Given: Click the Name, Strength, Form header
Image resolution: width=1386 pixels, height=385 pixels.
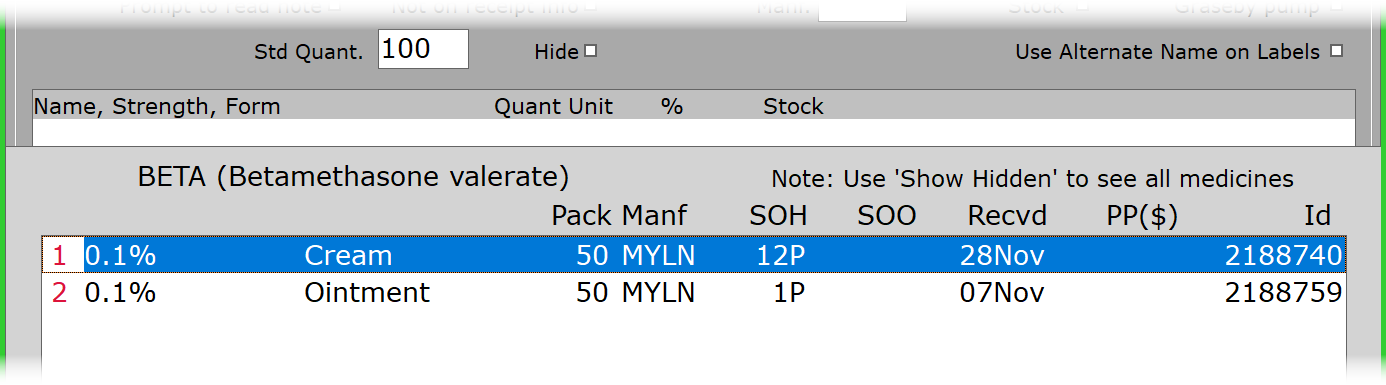Looking at the screenshot, I should click(157, 106).
